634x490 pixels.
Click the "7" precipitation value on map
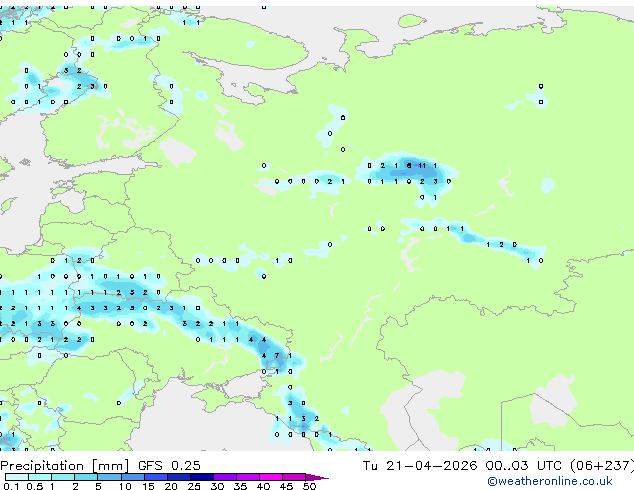coord(277,356)
